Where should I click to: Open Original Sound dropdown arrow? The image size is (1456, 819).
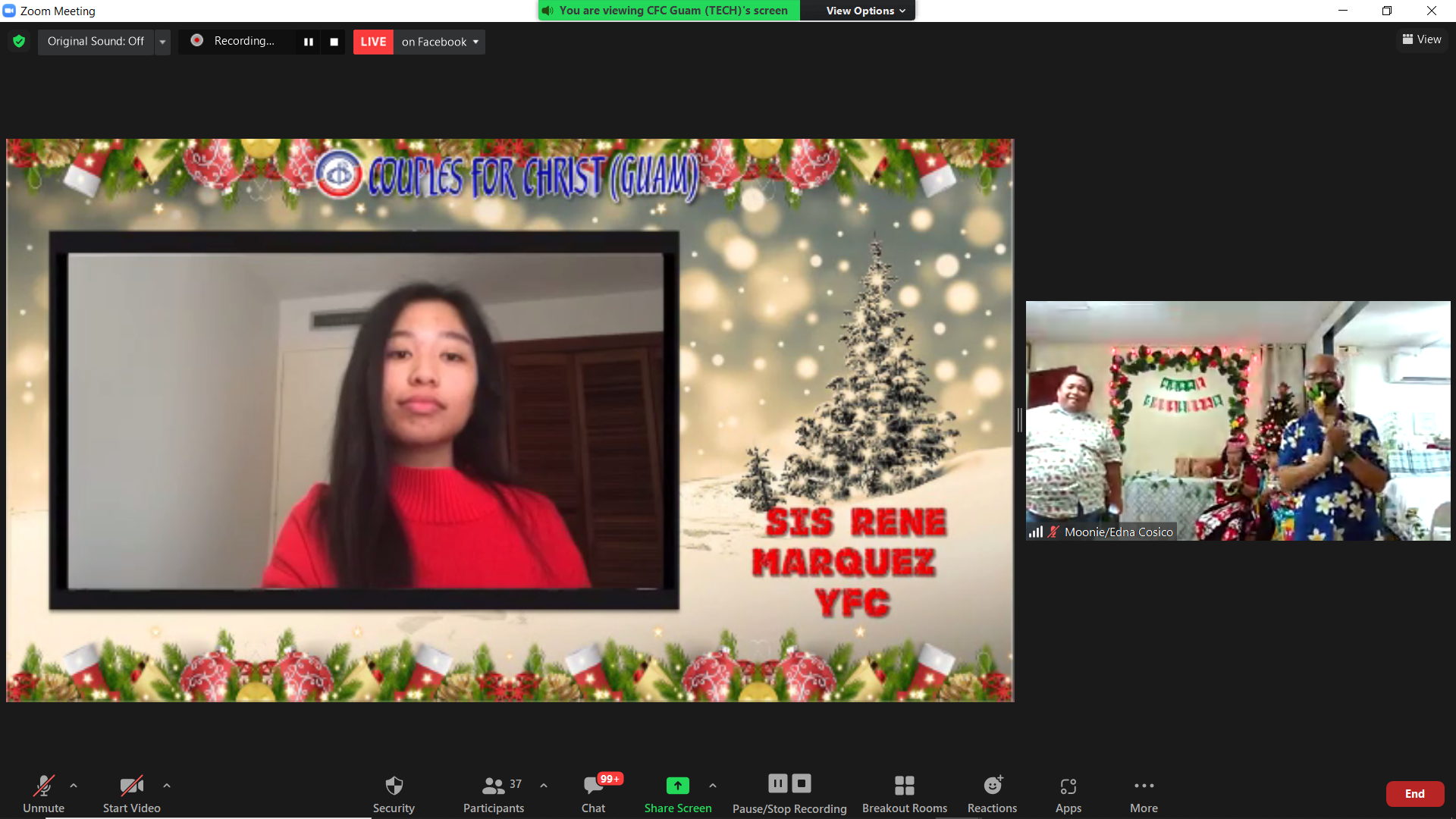click(x=162, y=42)
